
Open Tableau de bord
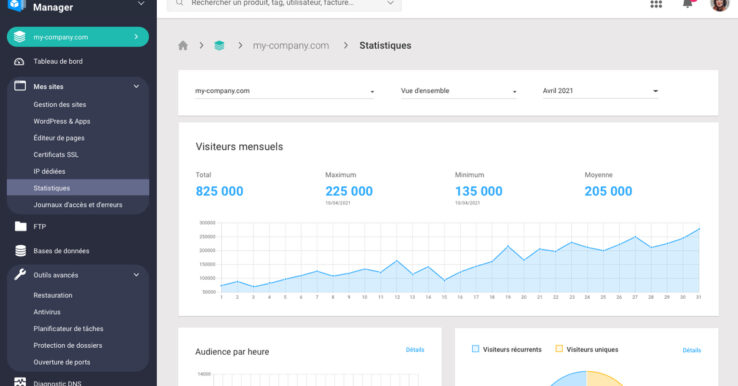coord(58,61)
